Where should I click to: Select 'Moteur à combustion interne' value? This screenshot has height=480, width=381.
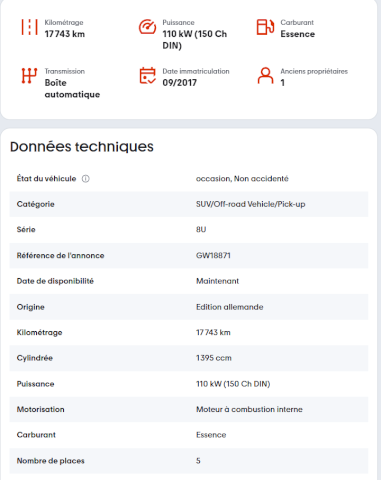click(249, 409)
